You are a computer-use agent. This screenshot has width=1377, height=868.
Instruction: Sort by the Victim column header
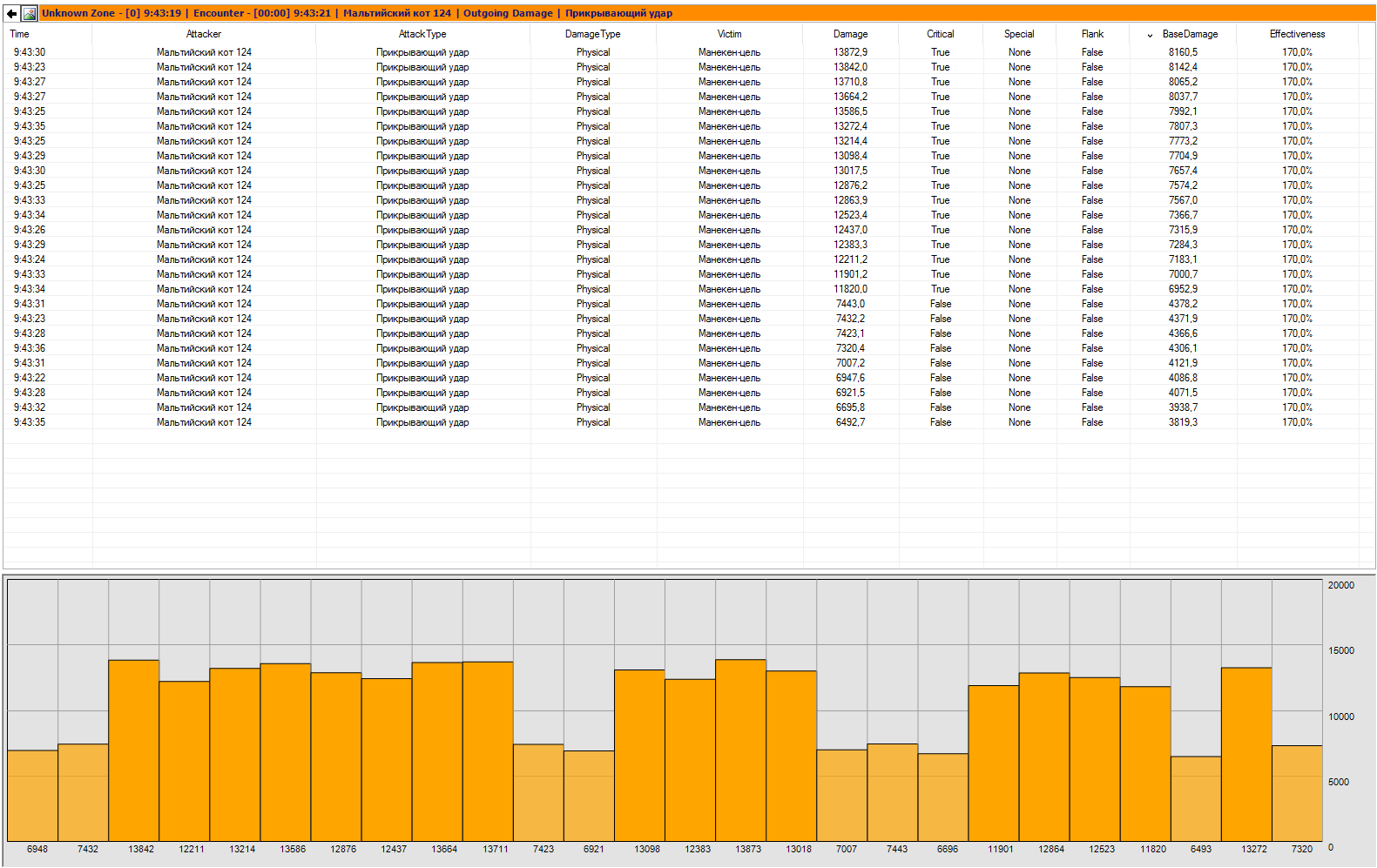[730, 34]
